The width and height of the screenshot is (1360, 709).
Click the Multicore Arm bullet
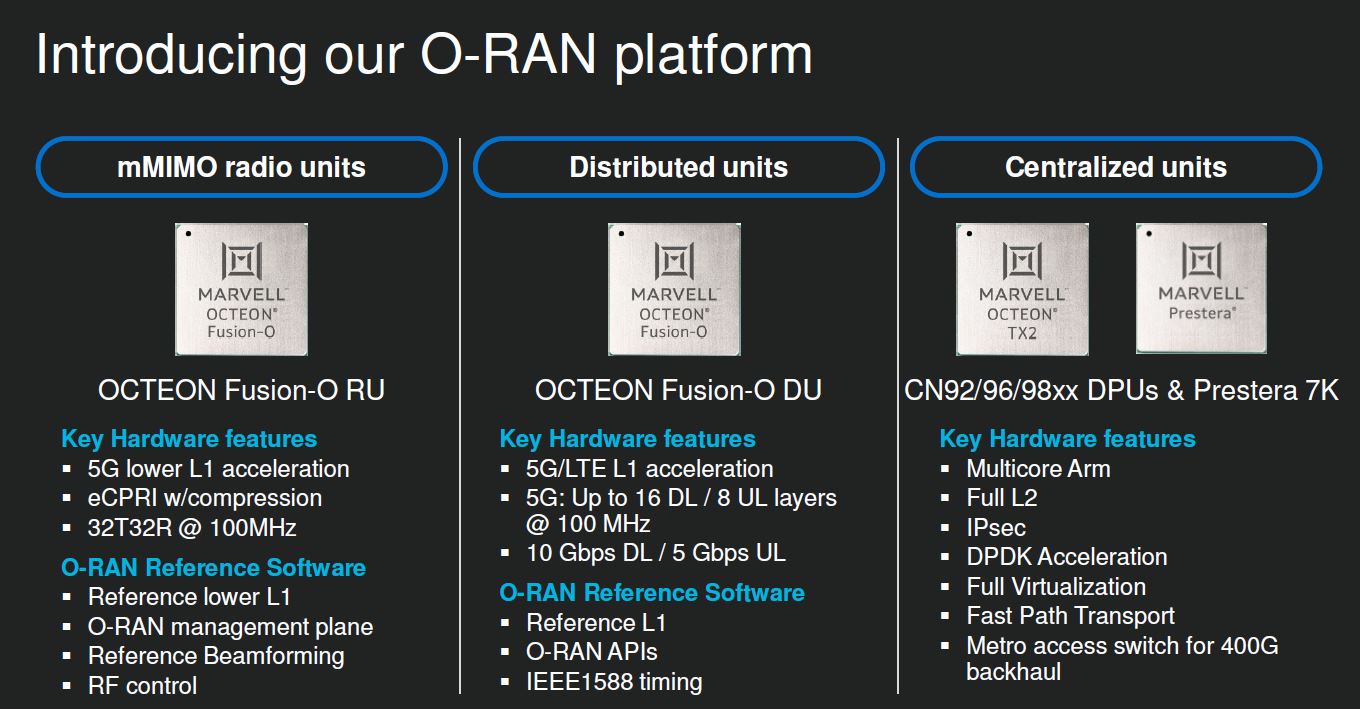1025,469
